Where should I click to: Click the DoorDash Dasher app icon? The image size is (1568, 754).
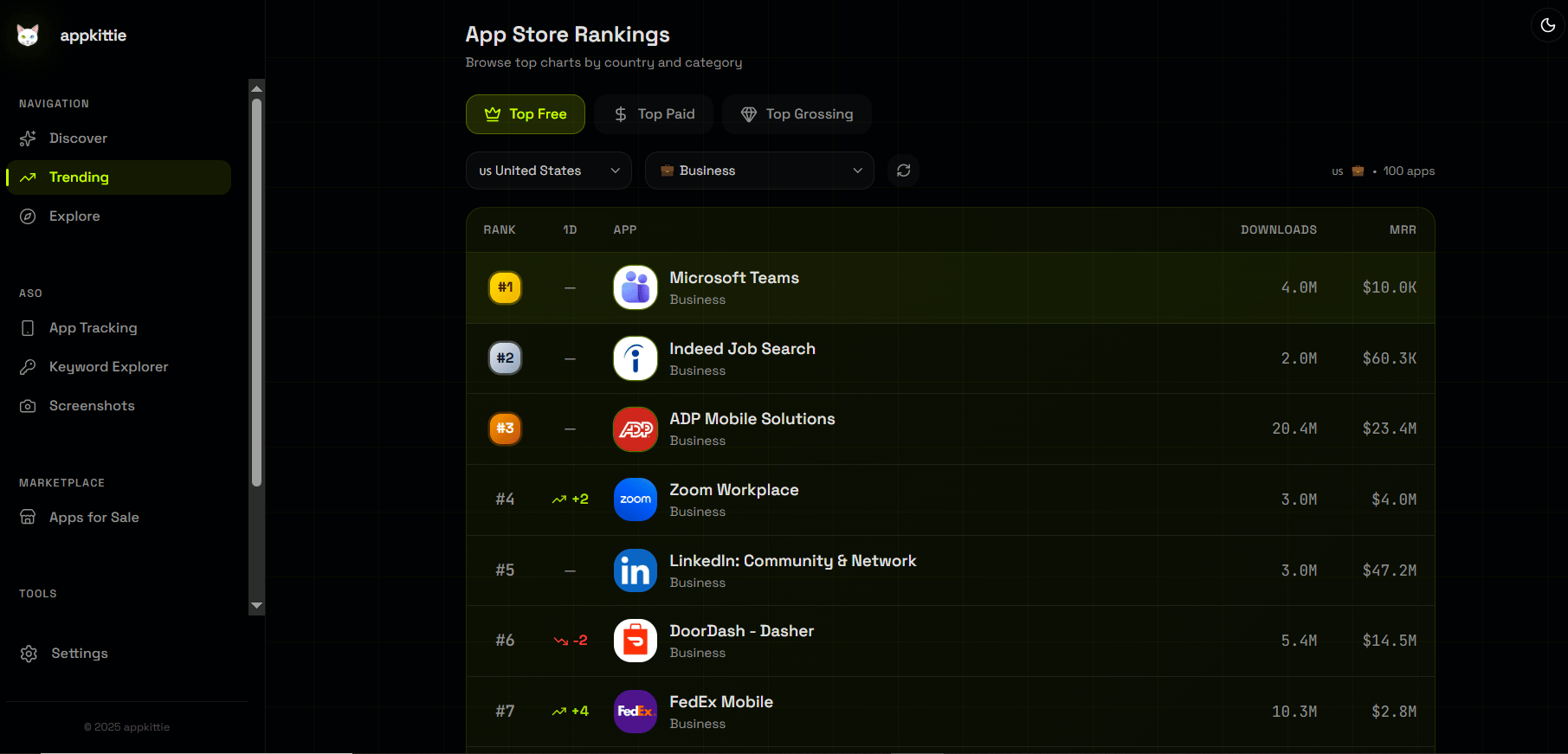click(636, 641)
